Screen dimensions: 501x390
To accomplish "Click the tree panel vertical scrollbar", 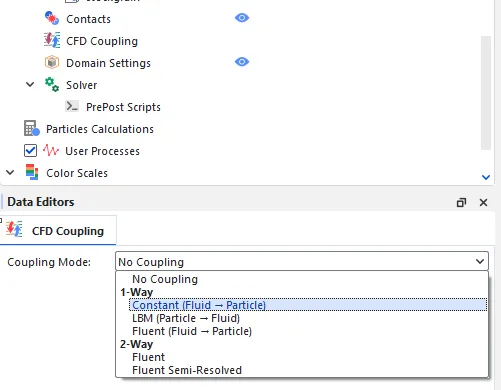I will coord(486,93).
